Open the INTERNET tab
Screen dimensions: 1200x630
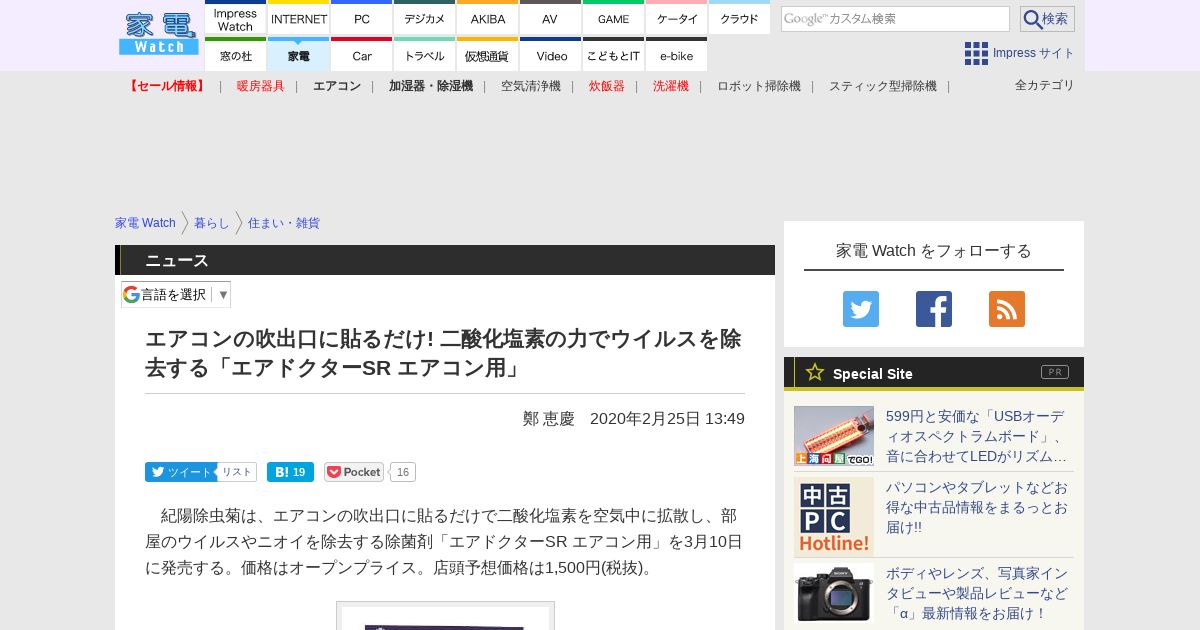coord(299,19)
